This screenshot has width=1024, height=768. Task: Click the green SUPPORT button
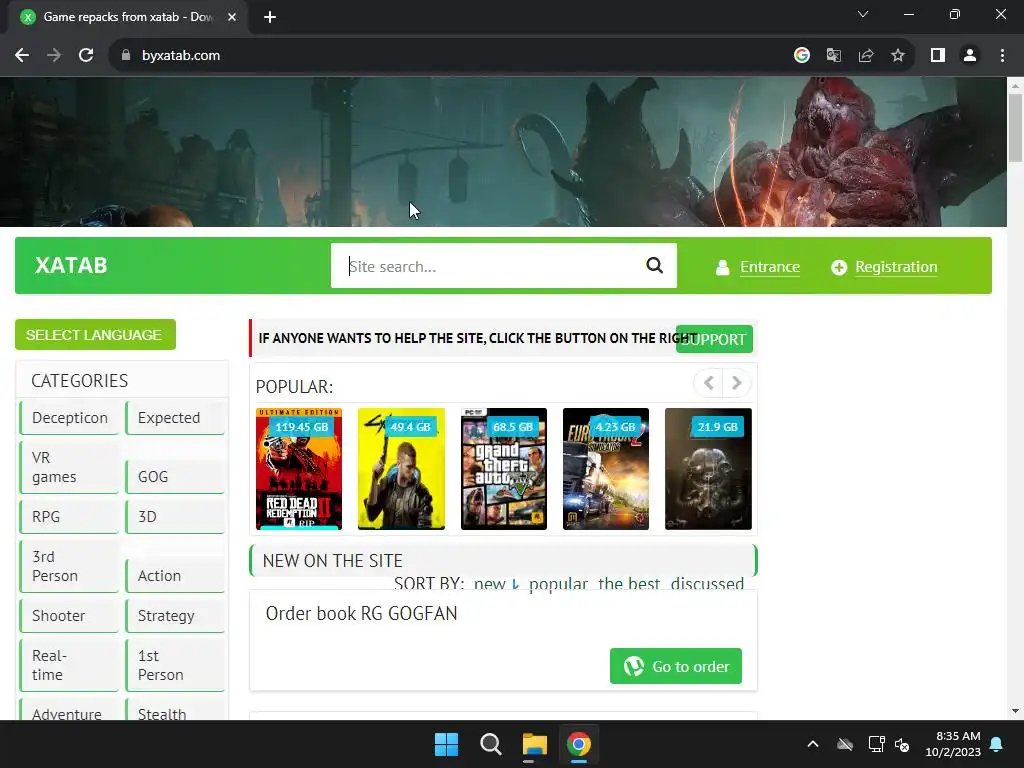714,339
